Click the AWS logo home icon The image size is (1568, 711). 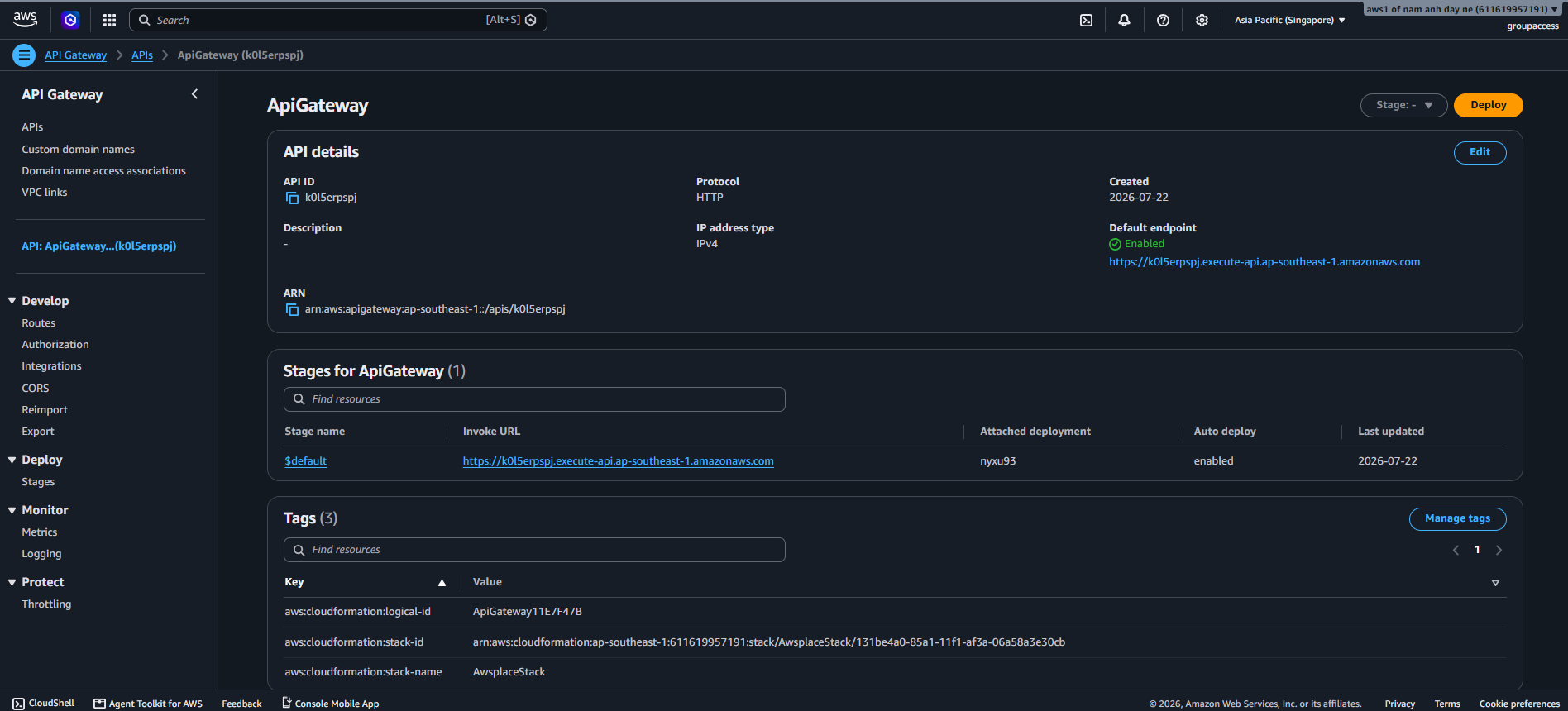click(x=25, y=19)
